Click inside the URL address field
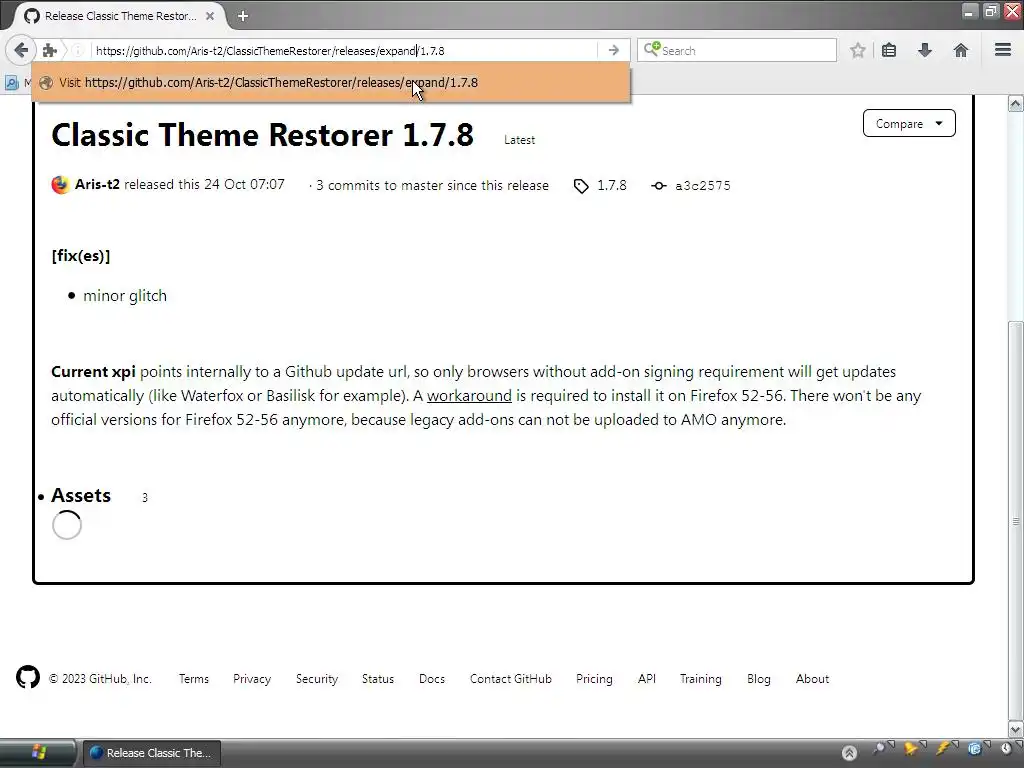 click(343, 50)
